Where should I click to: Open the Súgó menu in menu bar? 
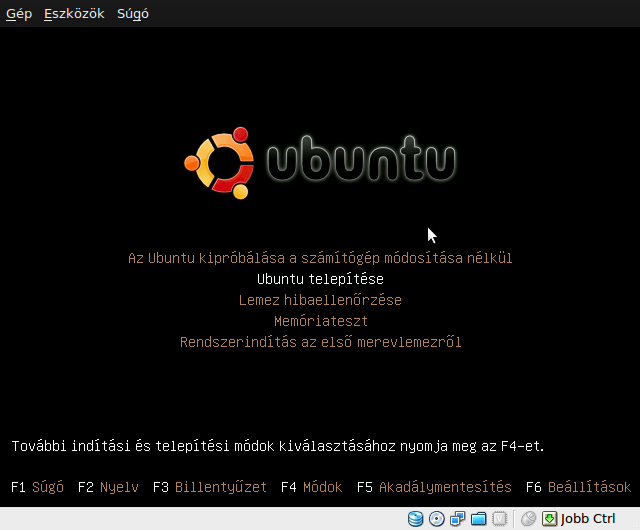(x=133, y=14)
